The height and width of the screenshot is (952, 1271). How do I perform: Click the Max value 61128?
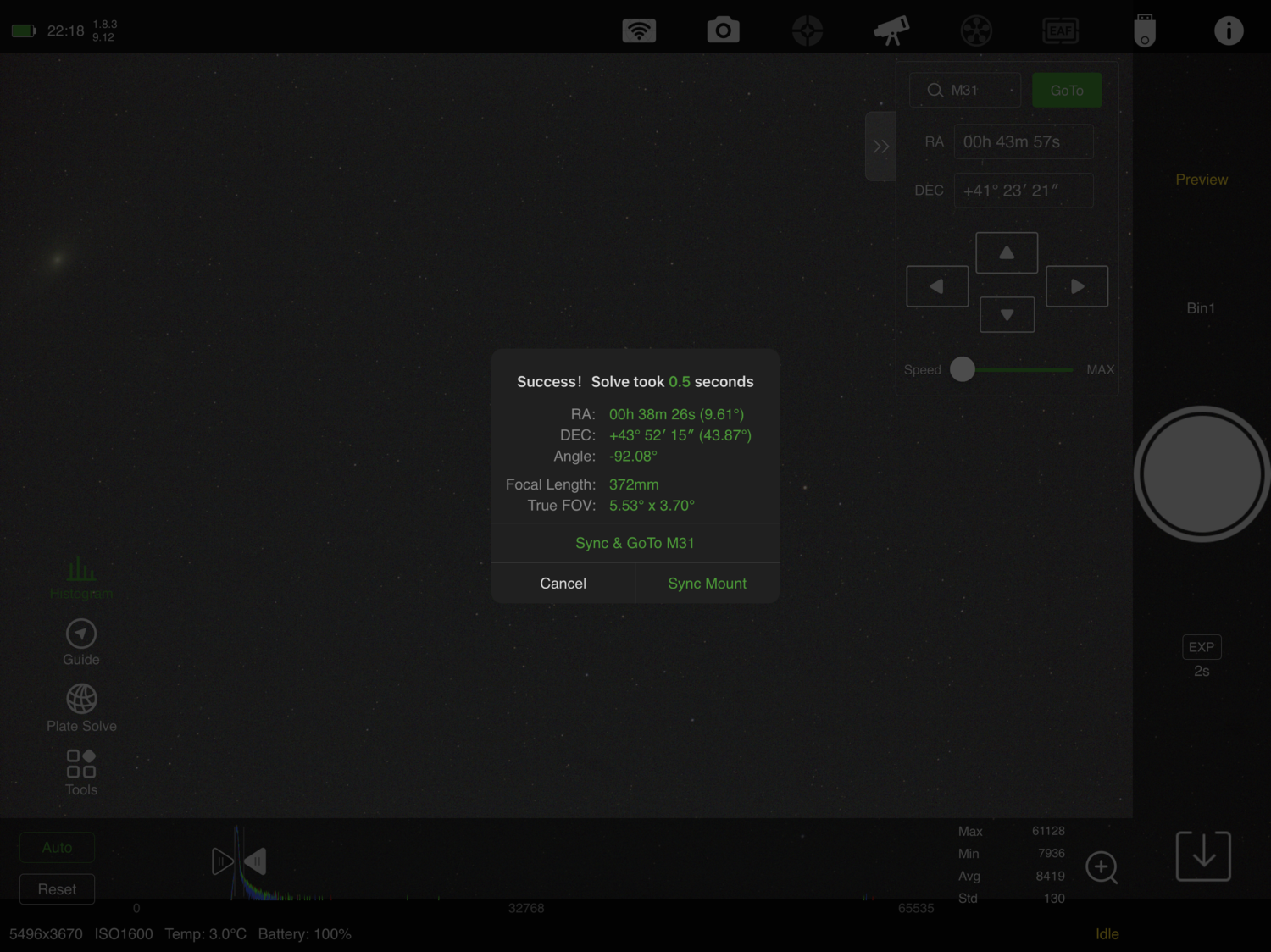pos(1048,831)
